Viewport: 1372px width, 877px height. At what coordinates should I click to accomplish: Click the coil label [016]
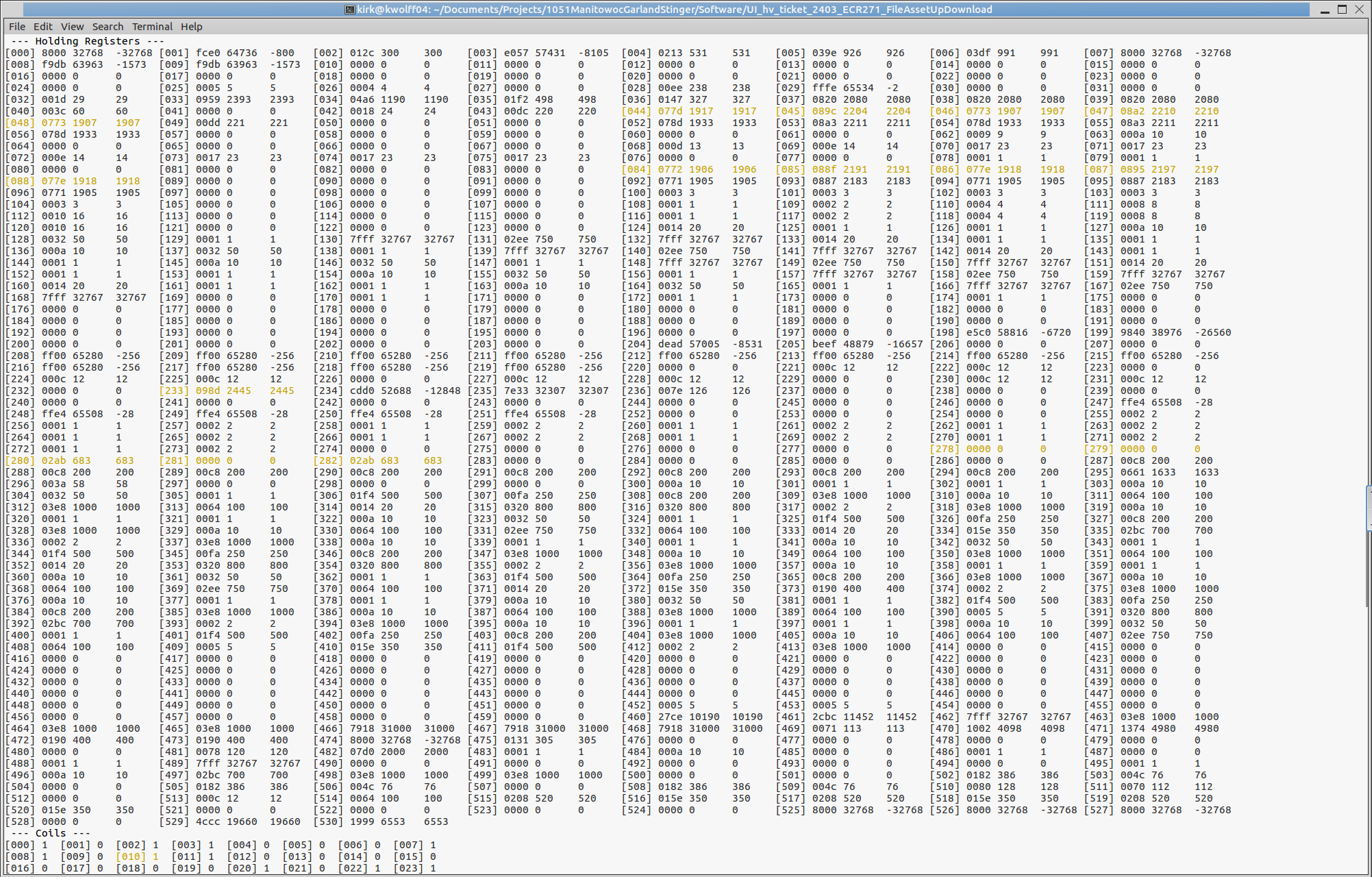tap(20, 868)
